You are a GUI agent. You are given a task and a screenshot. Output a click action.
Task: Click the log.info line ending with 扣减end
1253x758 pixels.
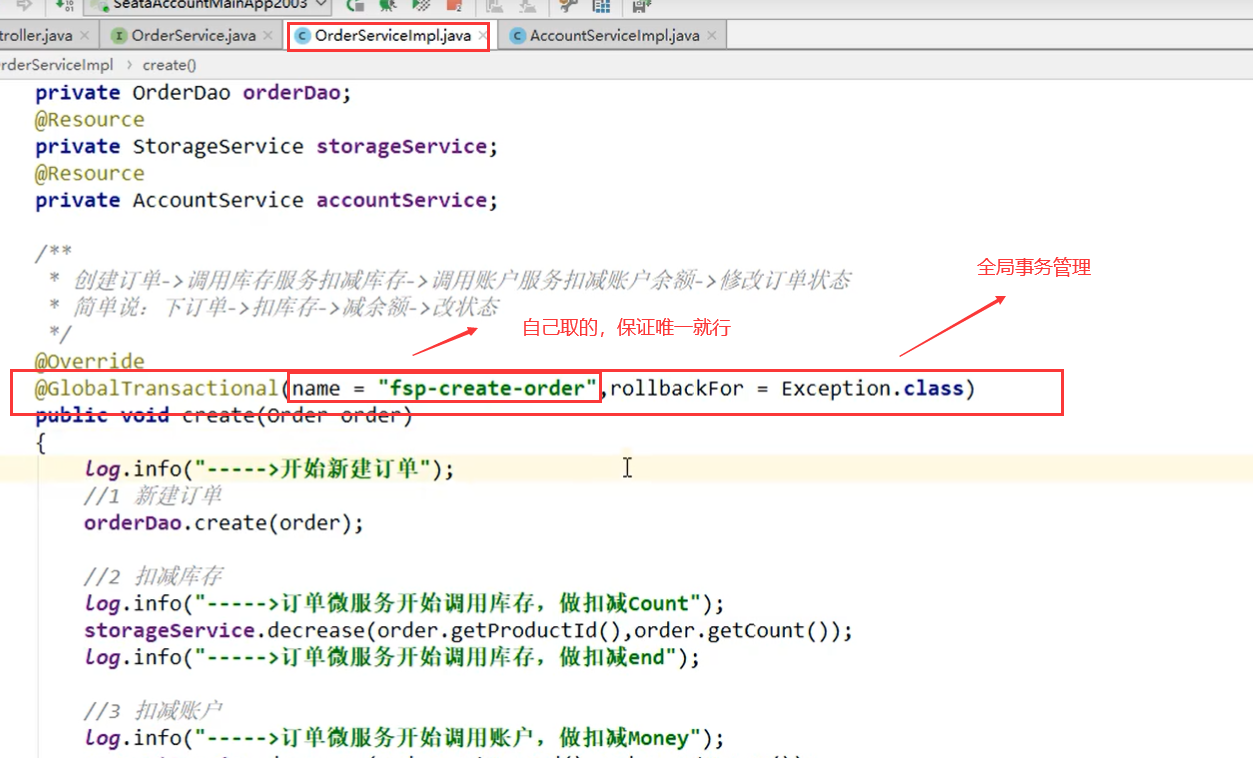tap(392, 659)
